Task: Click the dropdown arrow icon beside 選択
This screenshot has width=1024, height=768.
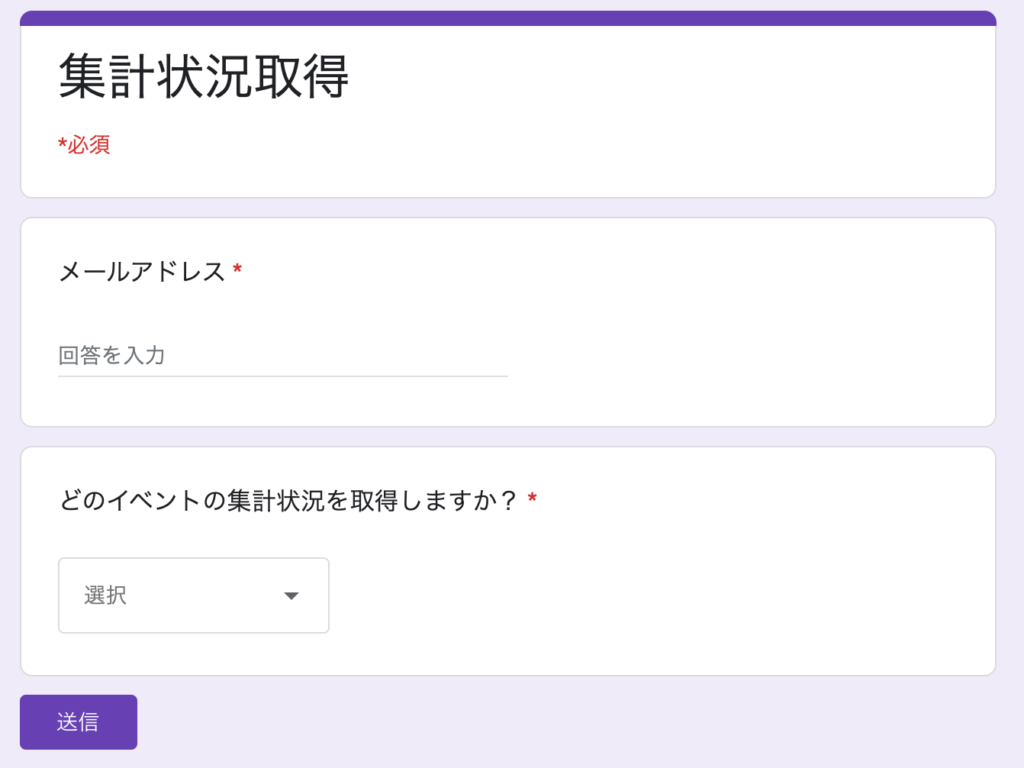Action: (291, 596)
